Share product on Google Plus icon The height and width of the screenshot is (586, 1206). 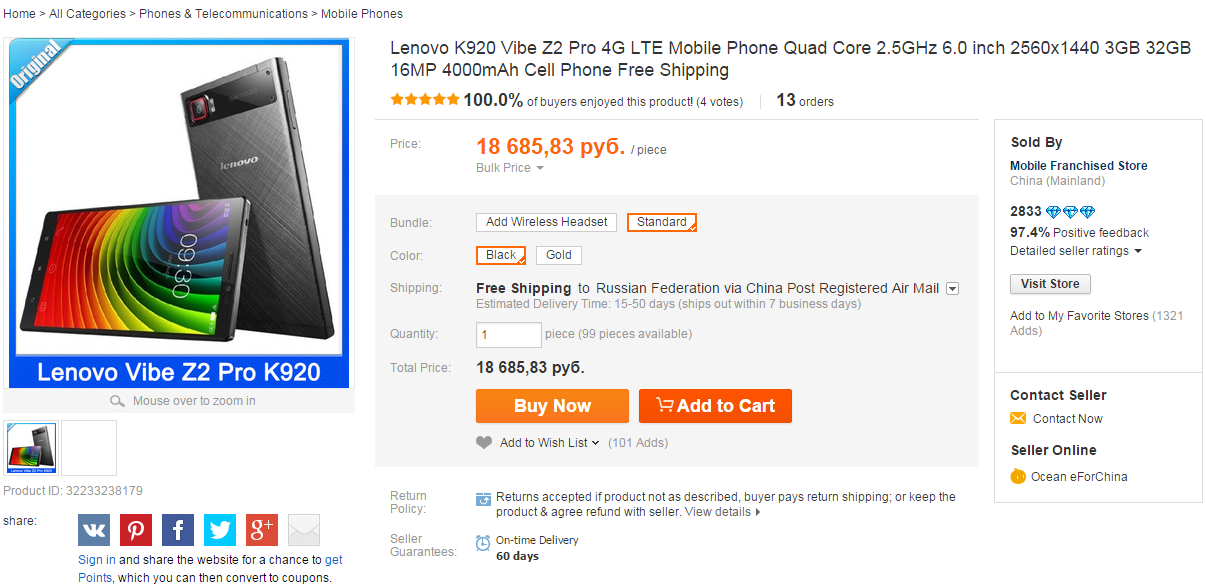point(262,530)
